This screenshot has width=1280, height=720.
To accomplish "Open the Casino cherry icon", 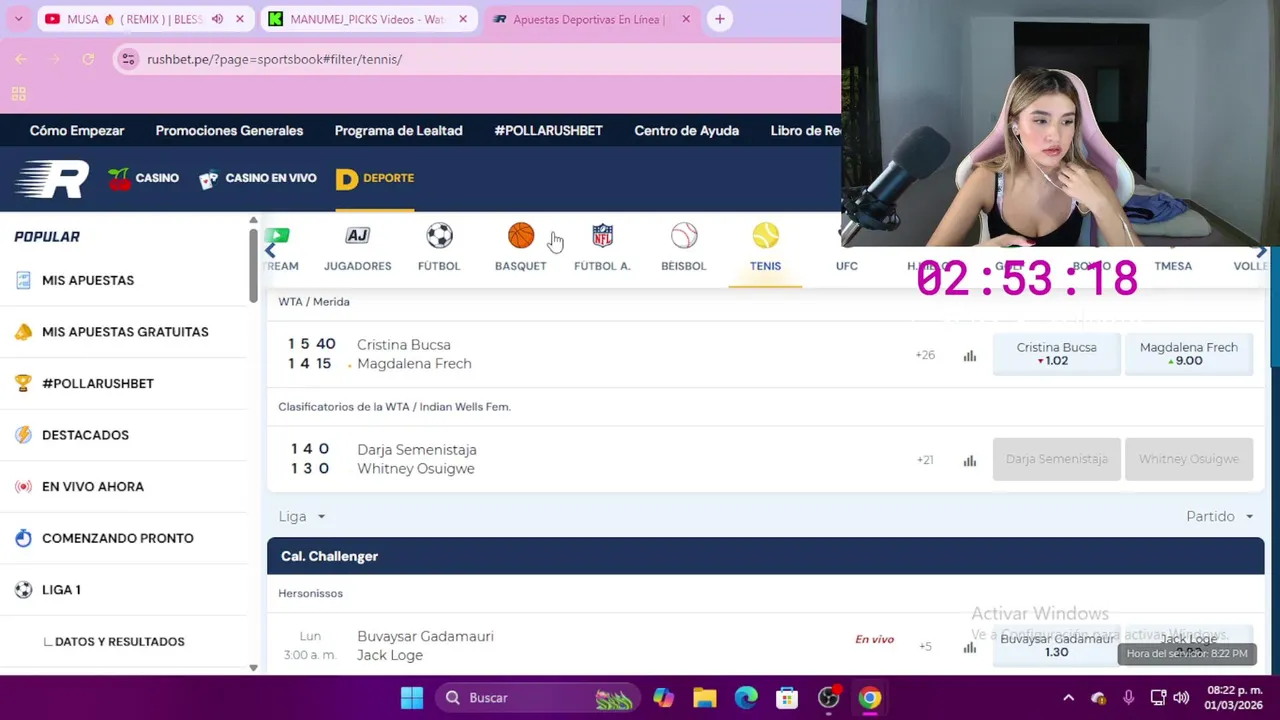I will coord(120,179).
